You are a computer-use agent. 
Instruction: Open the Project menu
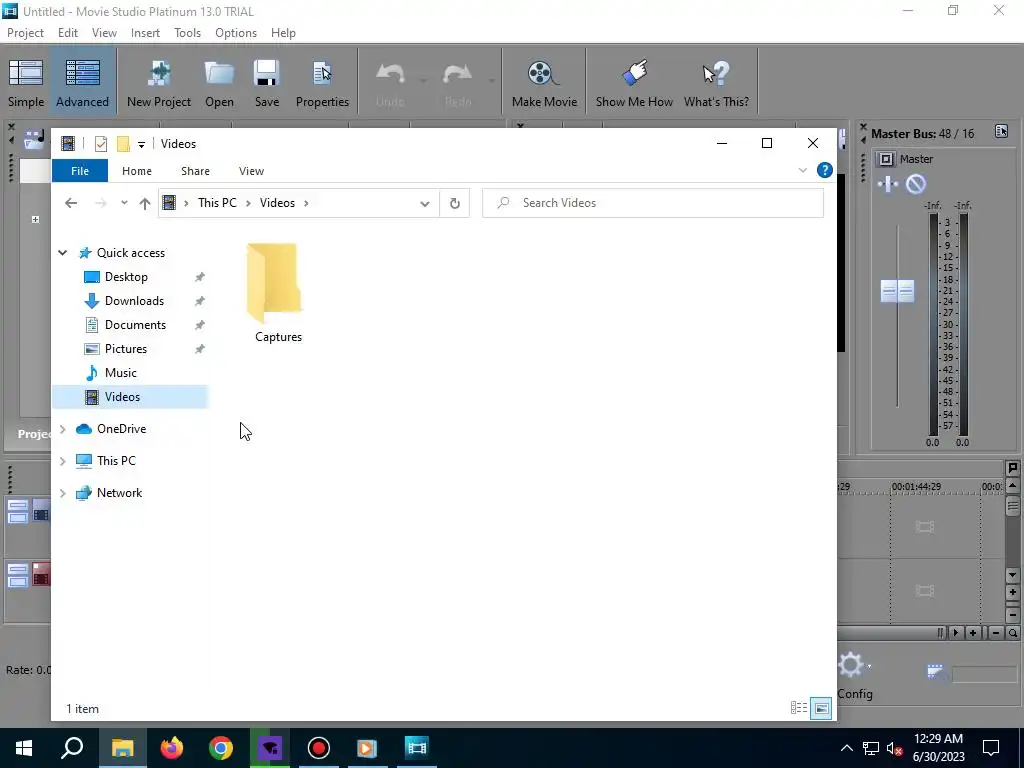pos(25,33)
